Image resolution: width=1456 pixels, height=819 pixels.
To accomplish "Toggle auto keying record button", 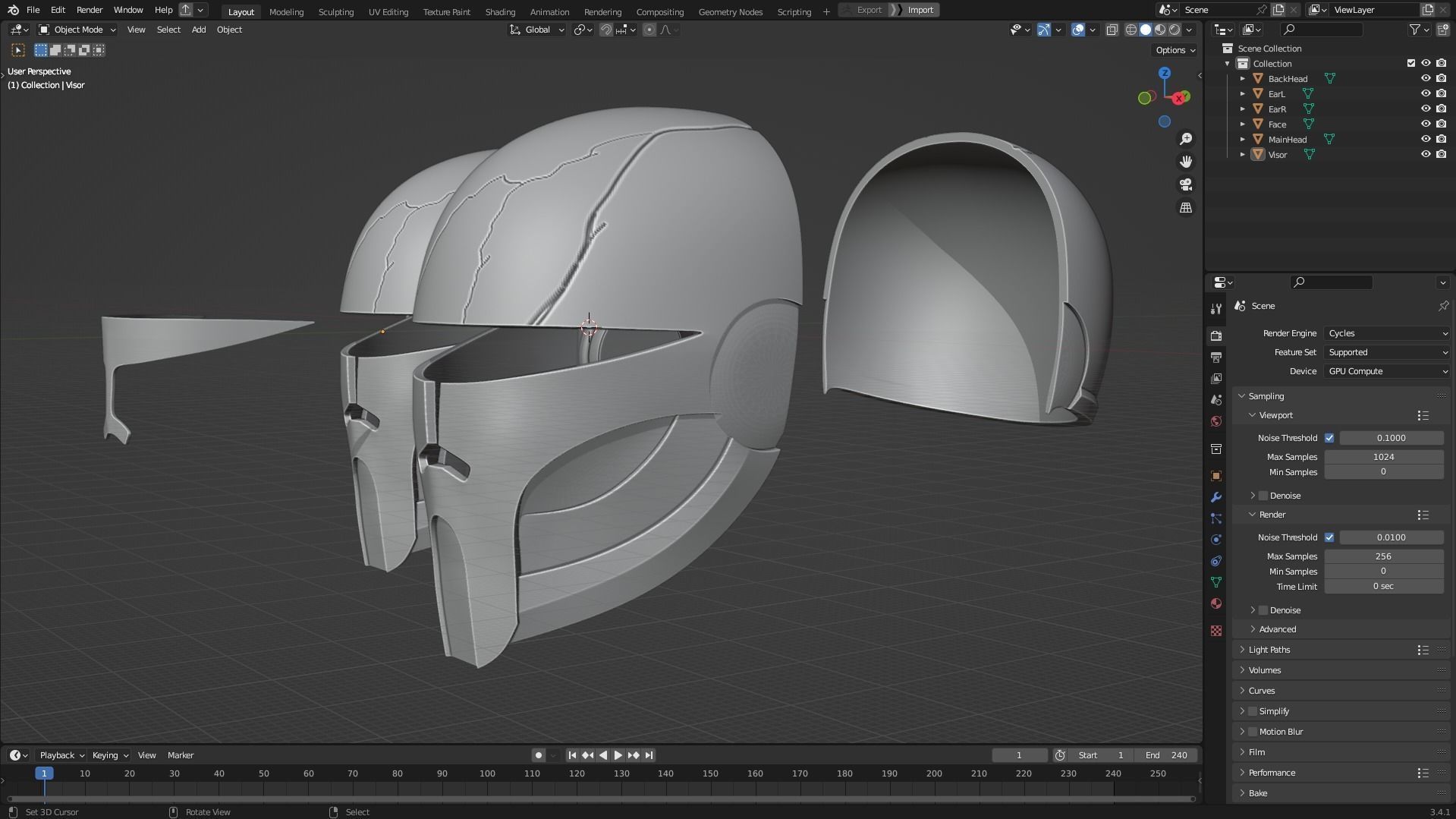I will tap(538, 755).
